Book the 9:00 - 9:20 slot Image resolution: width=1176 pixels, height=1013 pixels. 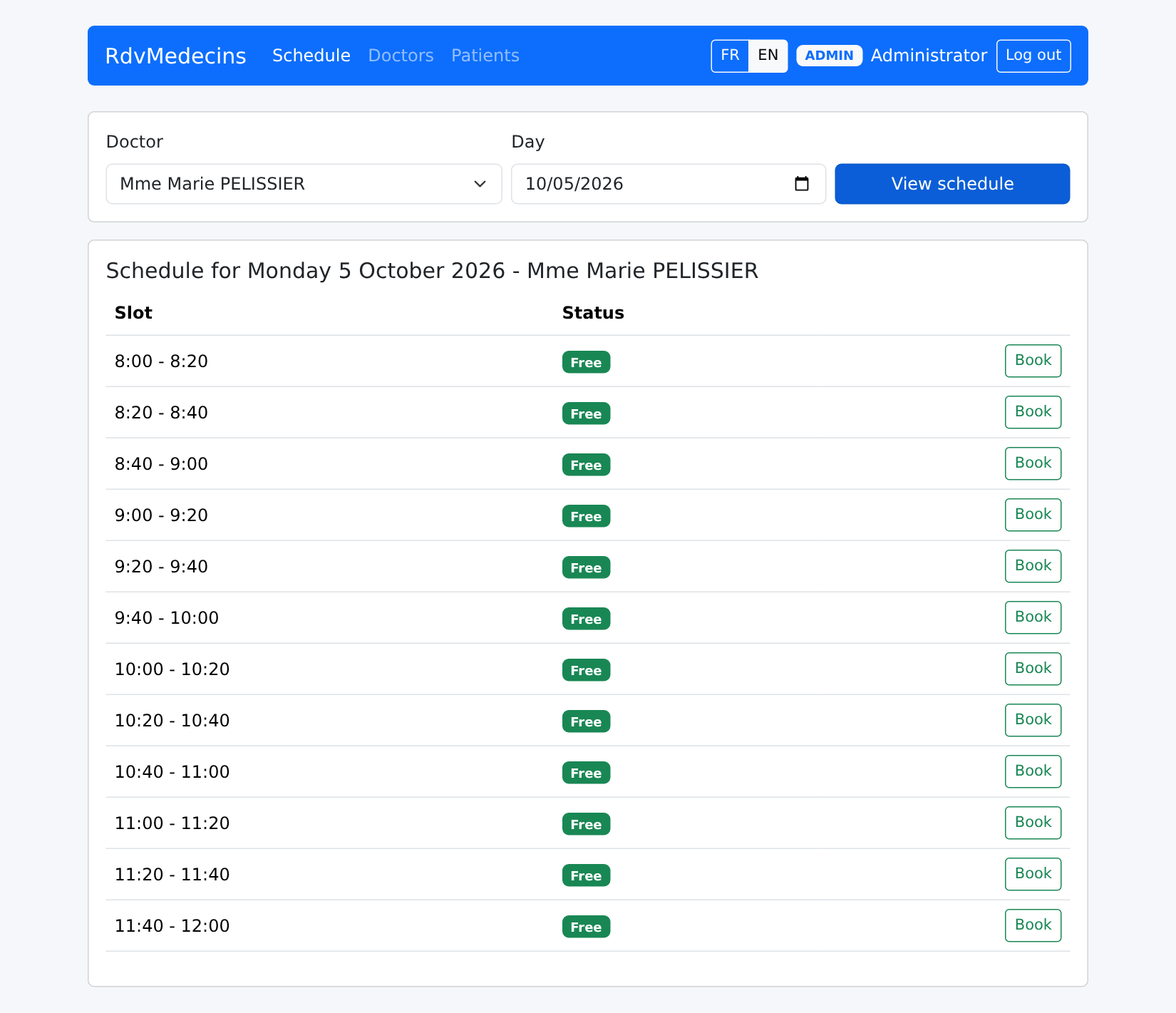click(1033, 515)
